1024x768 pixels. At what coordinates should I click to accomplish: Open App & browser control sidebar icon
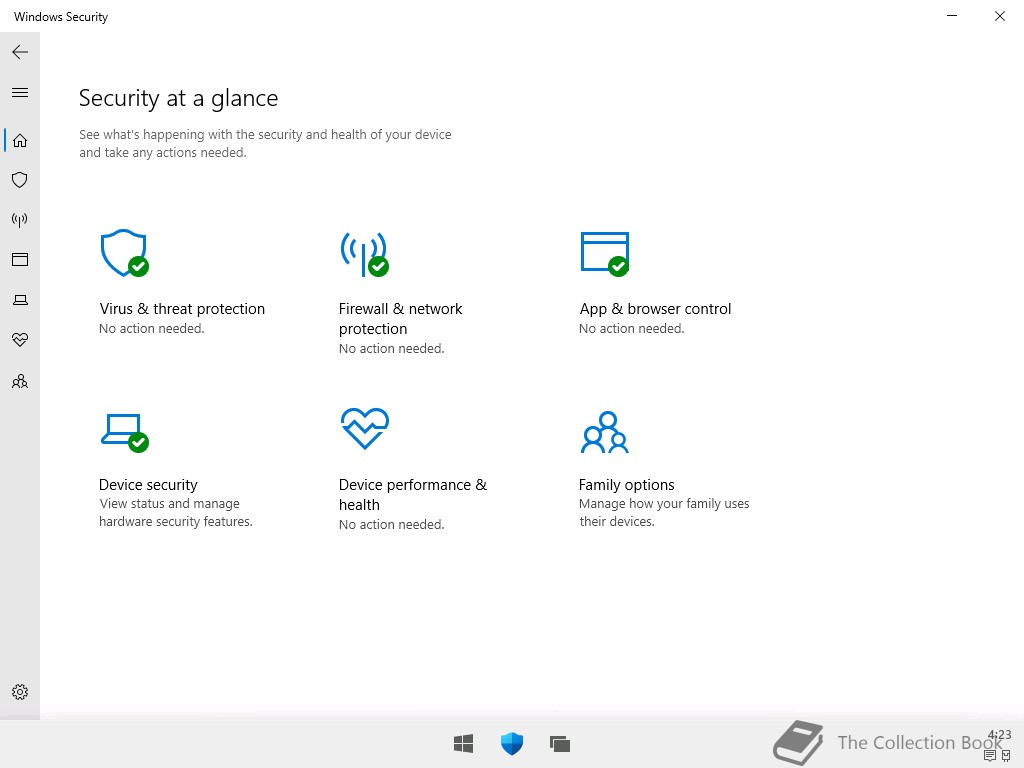[x=20, y=260]
